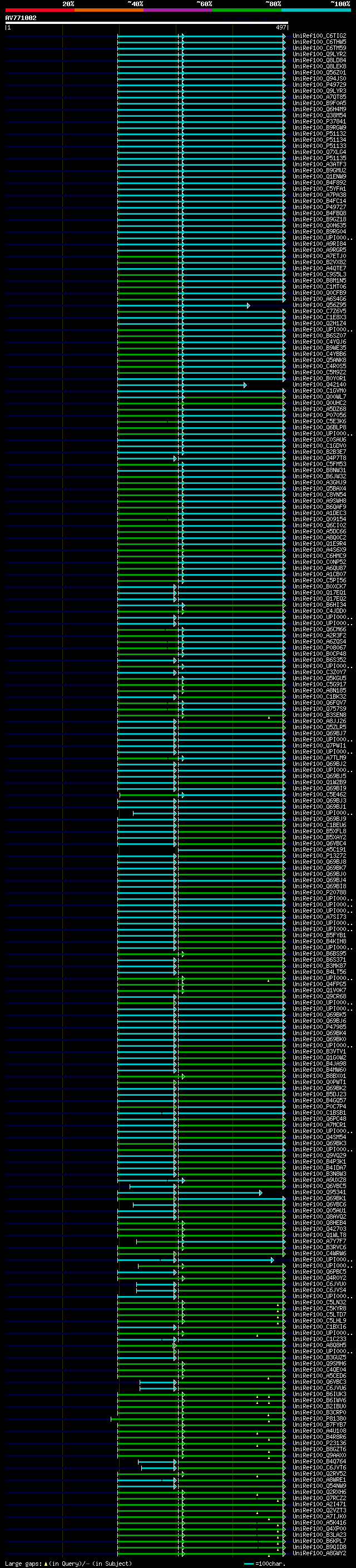Select the UniRef100_B4KIH8 label
Image resolution: width=356 pixels, height=1568 pixels.
click(x=319, y=942)
